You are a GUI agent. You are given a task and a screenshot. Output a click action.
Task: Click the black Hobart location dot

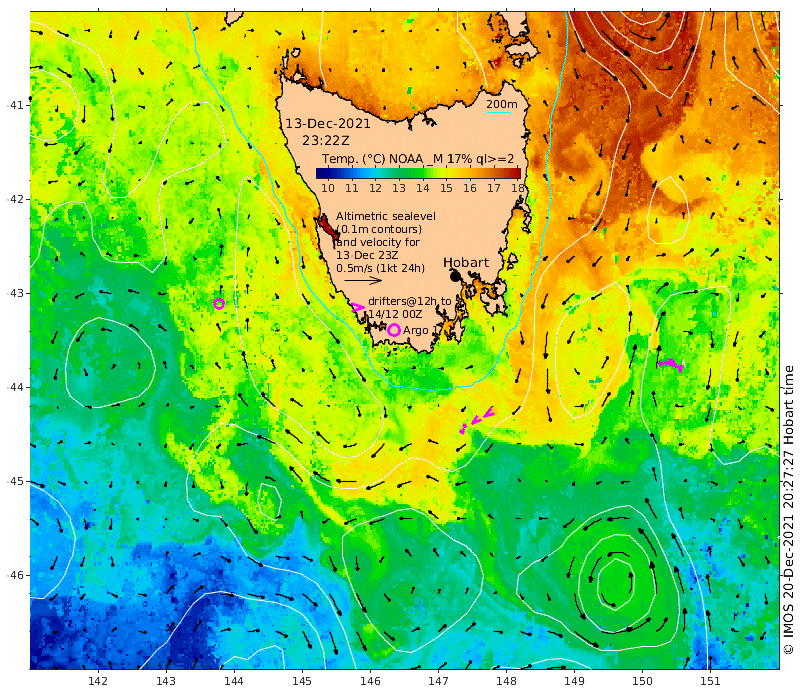tap(455, 276)
